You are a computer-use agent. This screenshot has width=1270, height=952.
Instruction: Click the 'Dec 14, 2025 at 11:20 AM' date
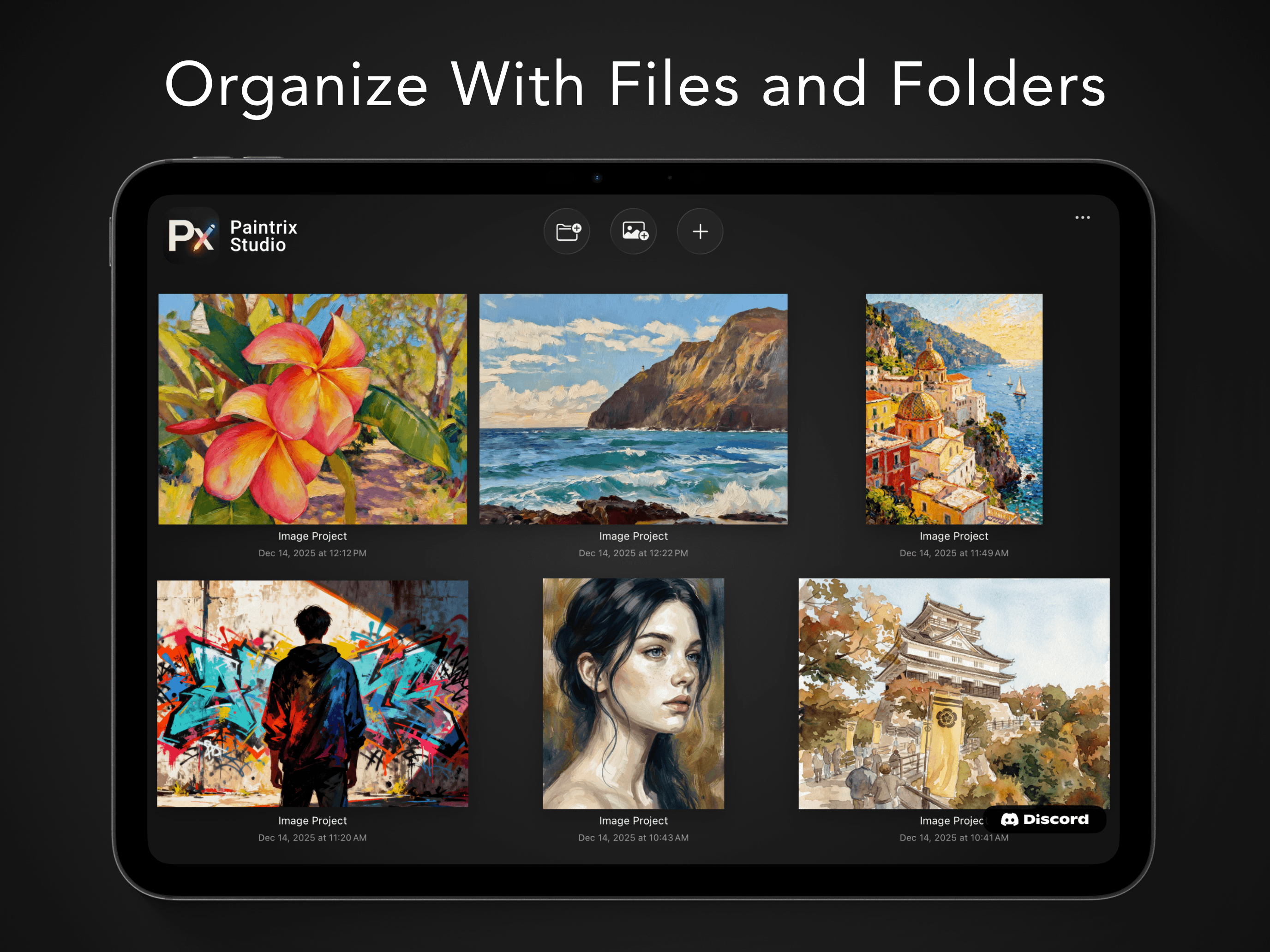[312, 838]
